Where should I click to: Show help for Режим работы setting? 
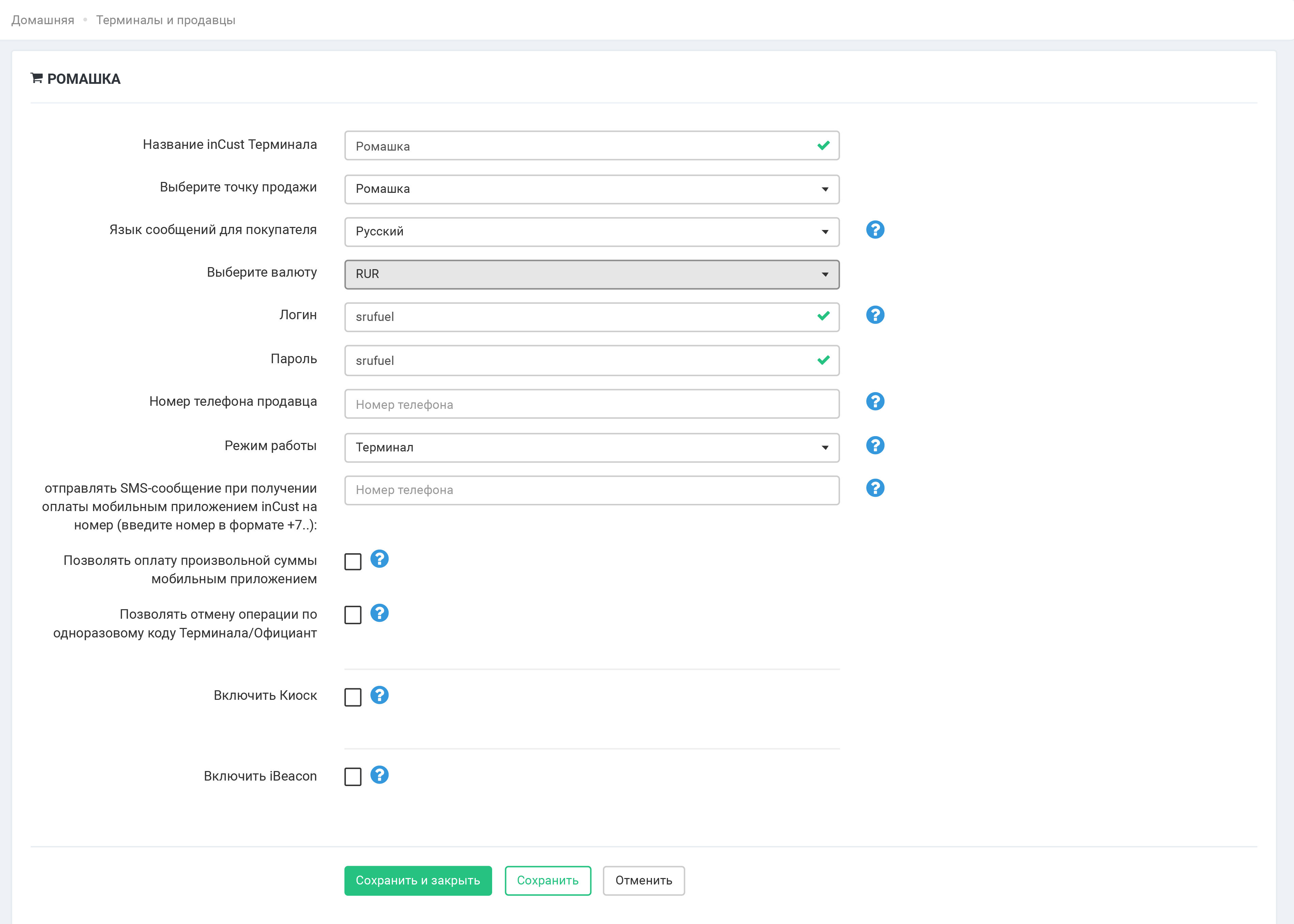point(874,446)
